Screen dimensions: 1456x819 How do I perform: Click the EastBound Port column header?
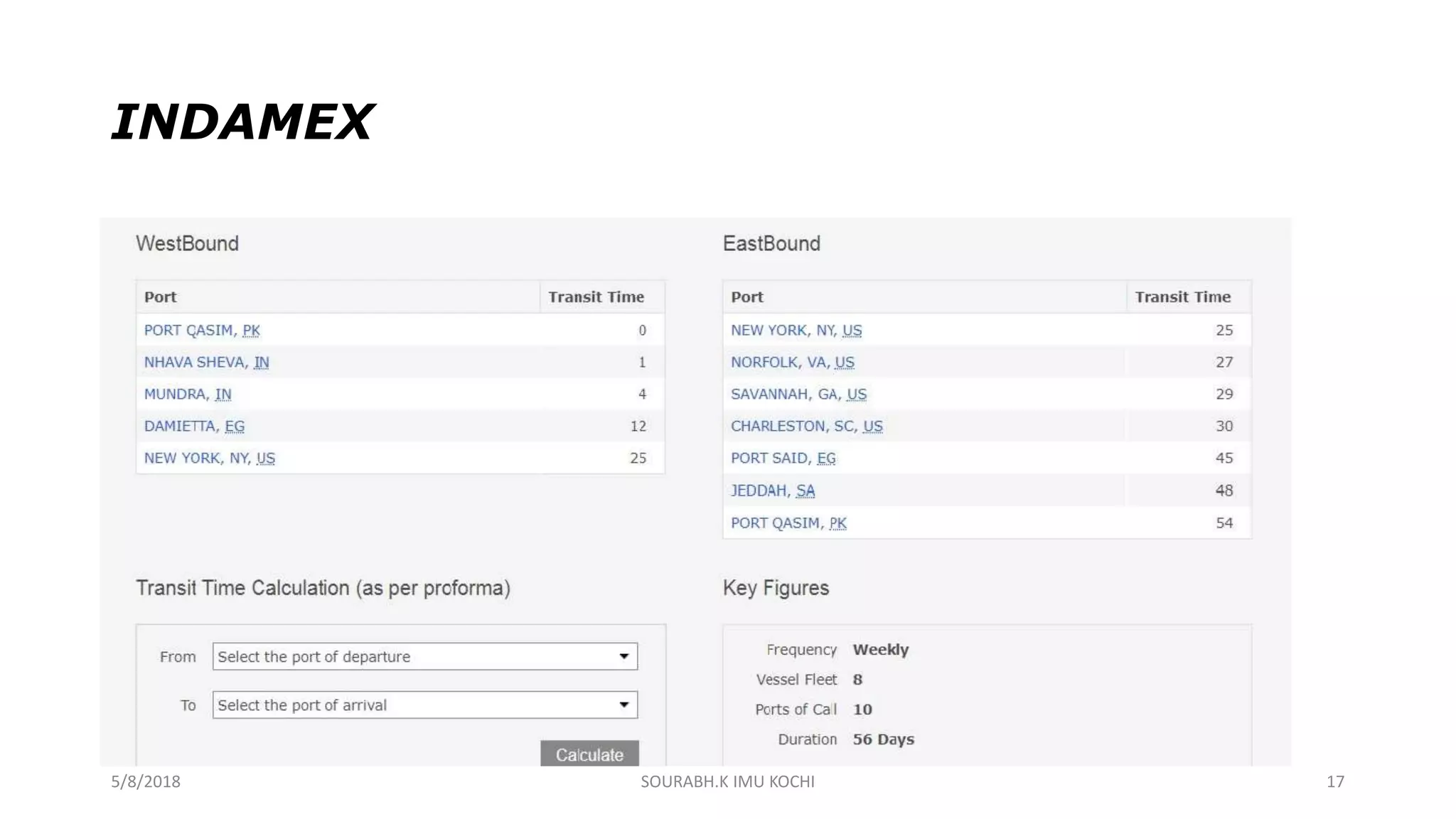[747, 297]
